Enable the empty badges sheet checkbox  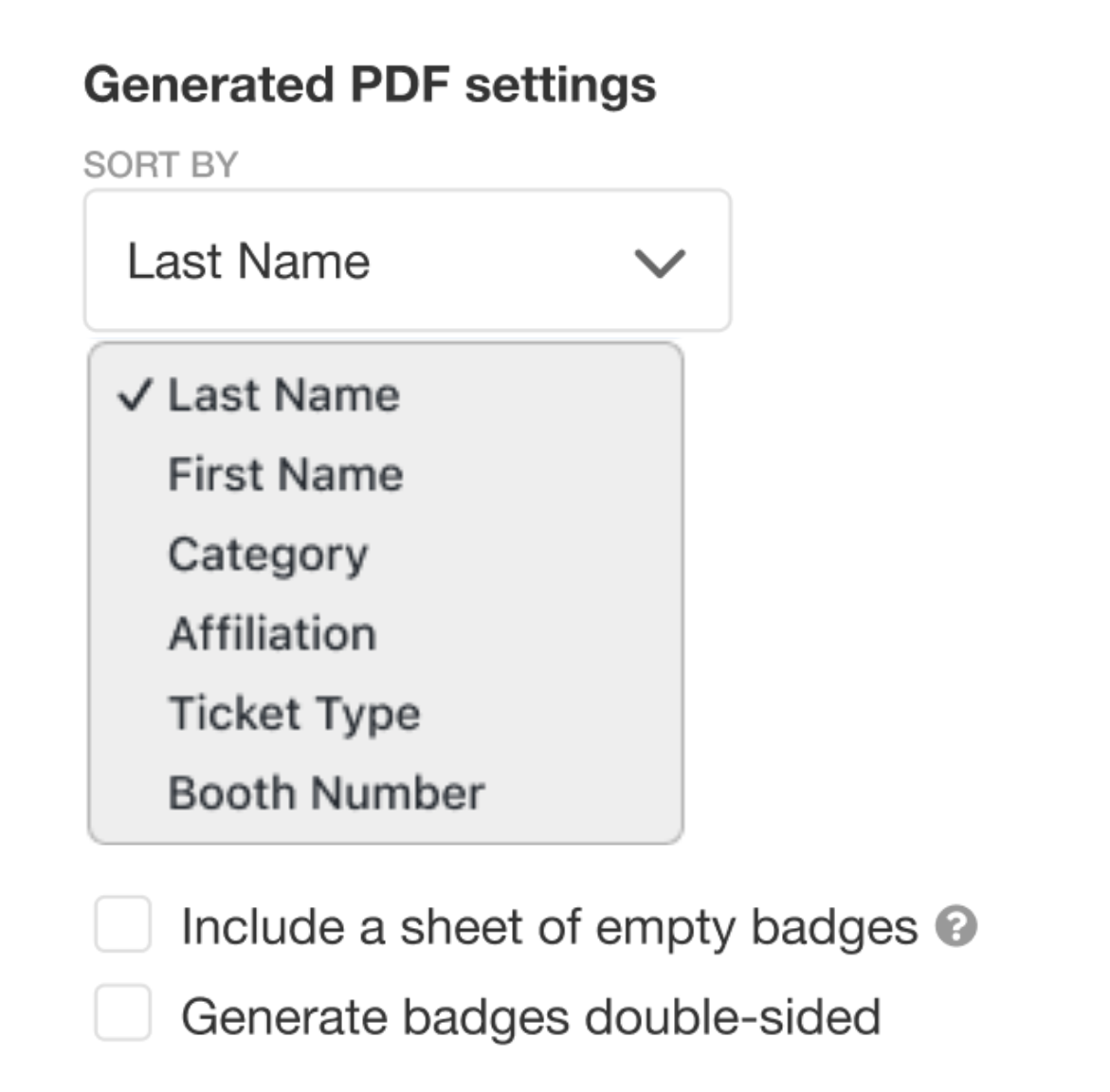coord(123,924)
